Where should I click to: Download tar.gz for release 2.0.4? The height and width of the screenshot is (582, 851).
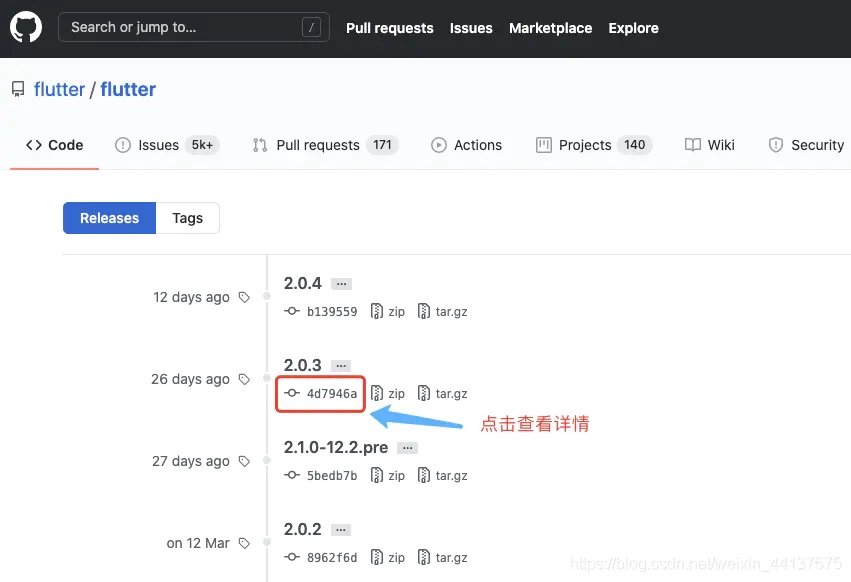click(x=452, y=312)
